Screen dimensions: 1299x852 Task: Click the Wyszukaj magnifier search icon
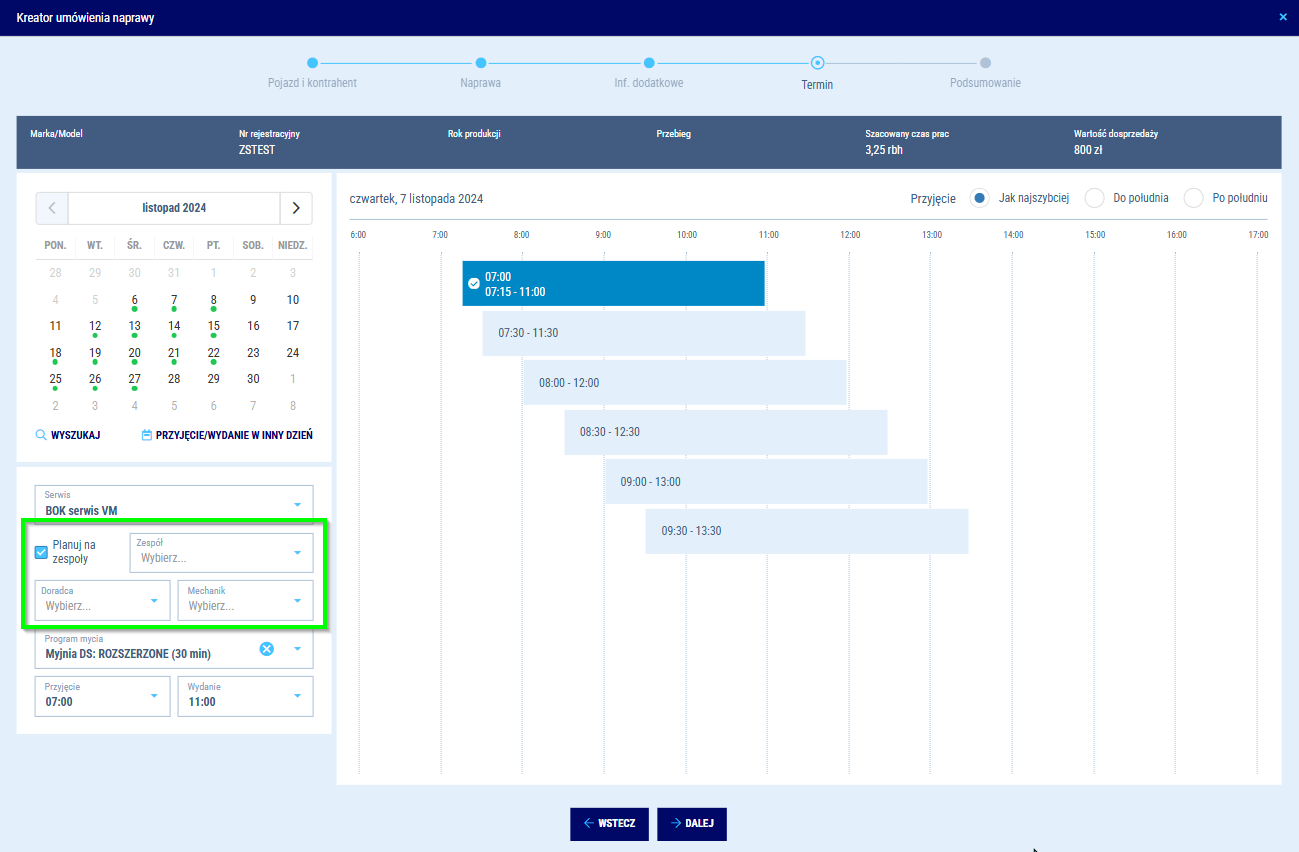[x=41, y=436]
